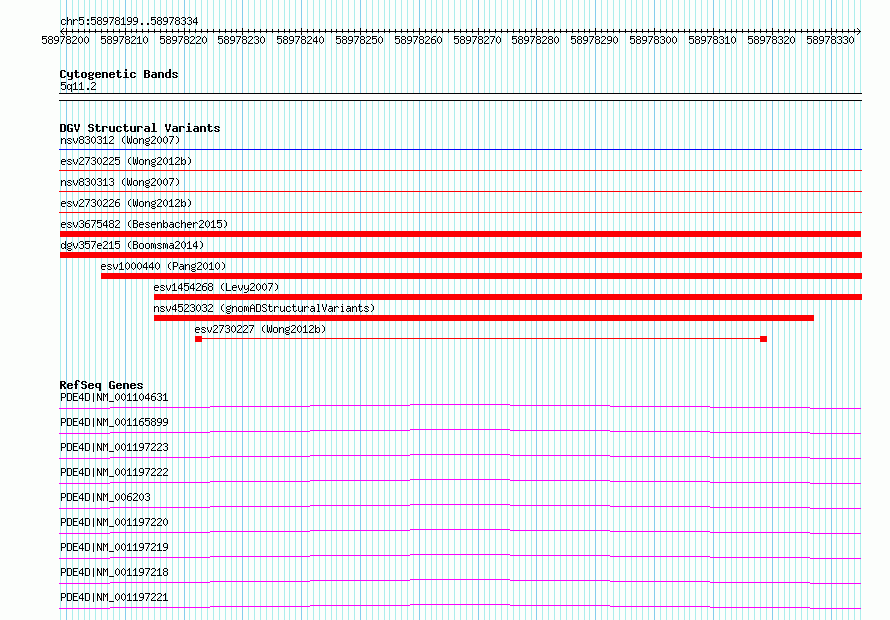The height and width of the screenshot is (620, 890).
Task: Click ruler position 58978280
Action: click(535, 40)
